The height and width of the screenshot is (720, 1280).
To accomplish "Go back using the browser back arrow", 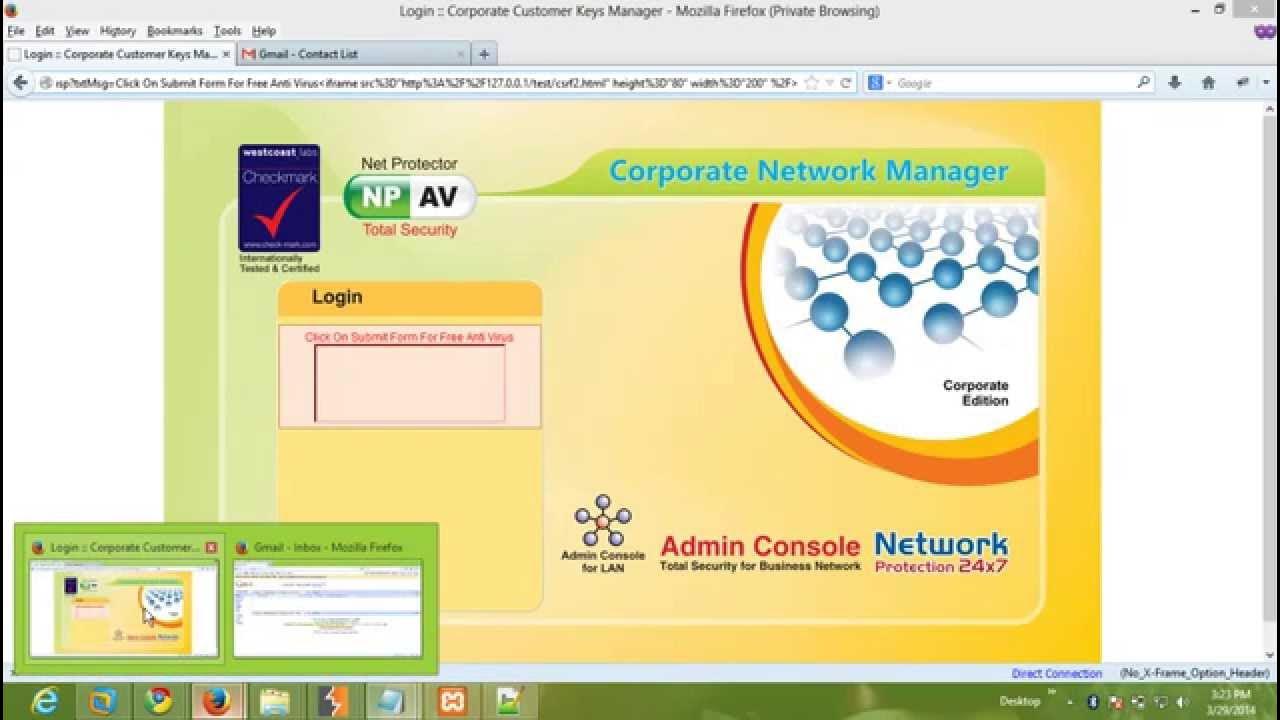I will point(19,83).
